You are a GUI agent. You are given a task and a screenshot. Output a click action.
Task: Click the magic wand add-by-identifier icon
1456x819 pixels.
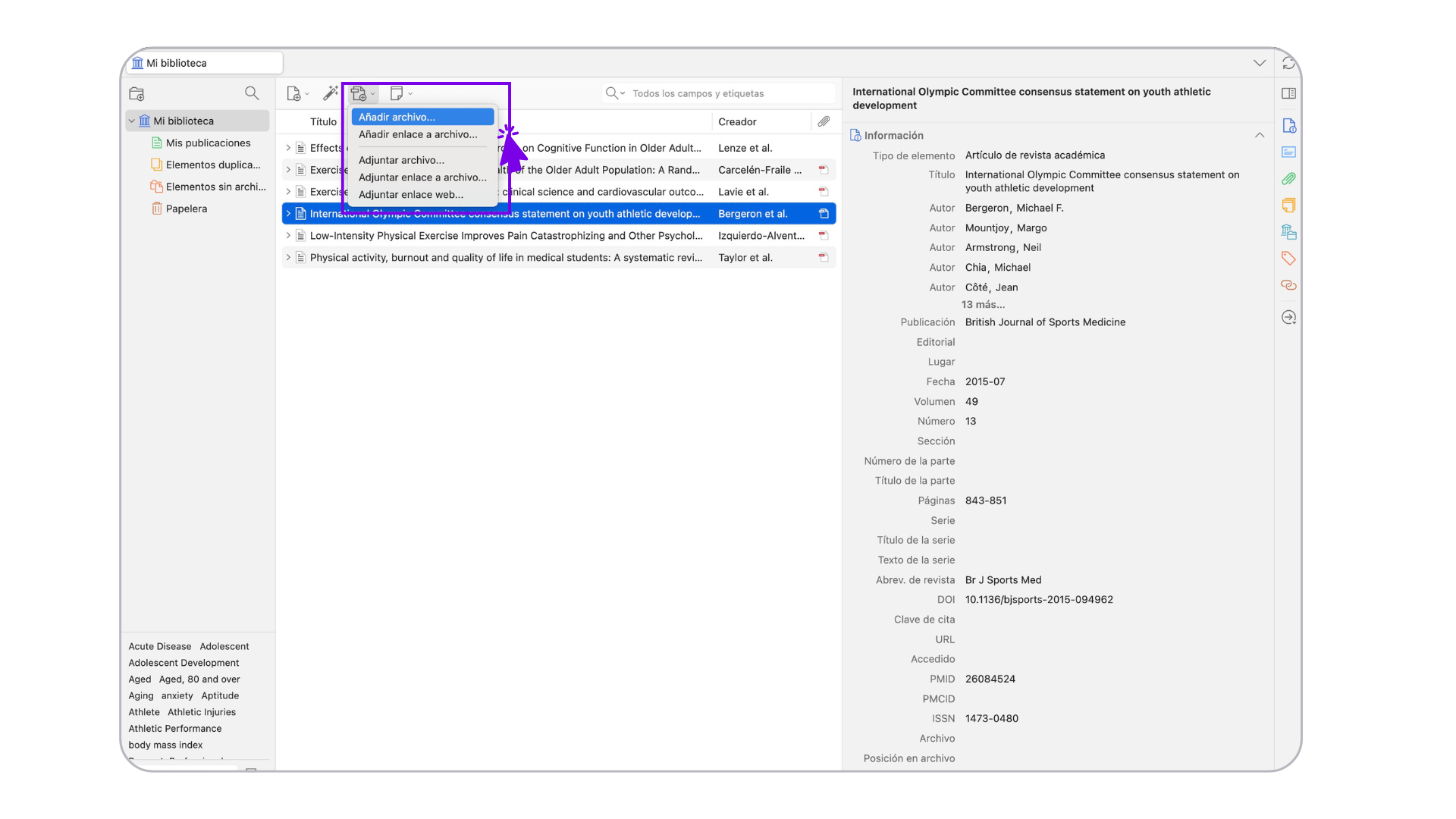330,93
